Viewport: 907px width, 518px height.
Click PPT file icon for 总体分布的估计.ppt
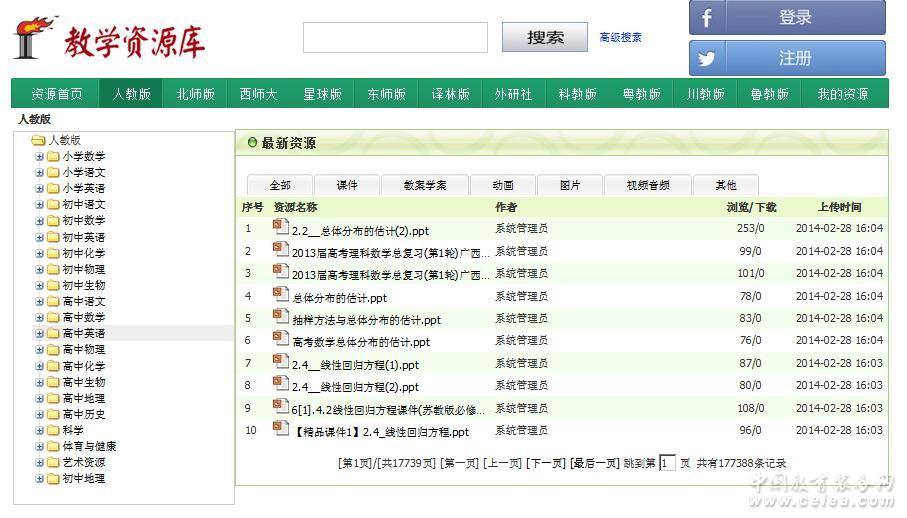(x=281, y=295)
